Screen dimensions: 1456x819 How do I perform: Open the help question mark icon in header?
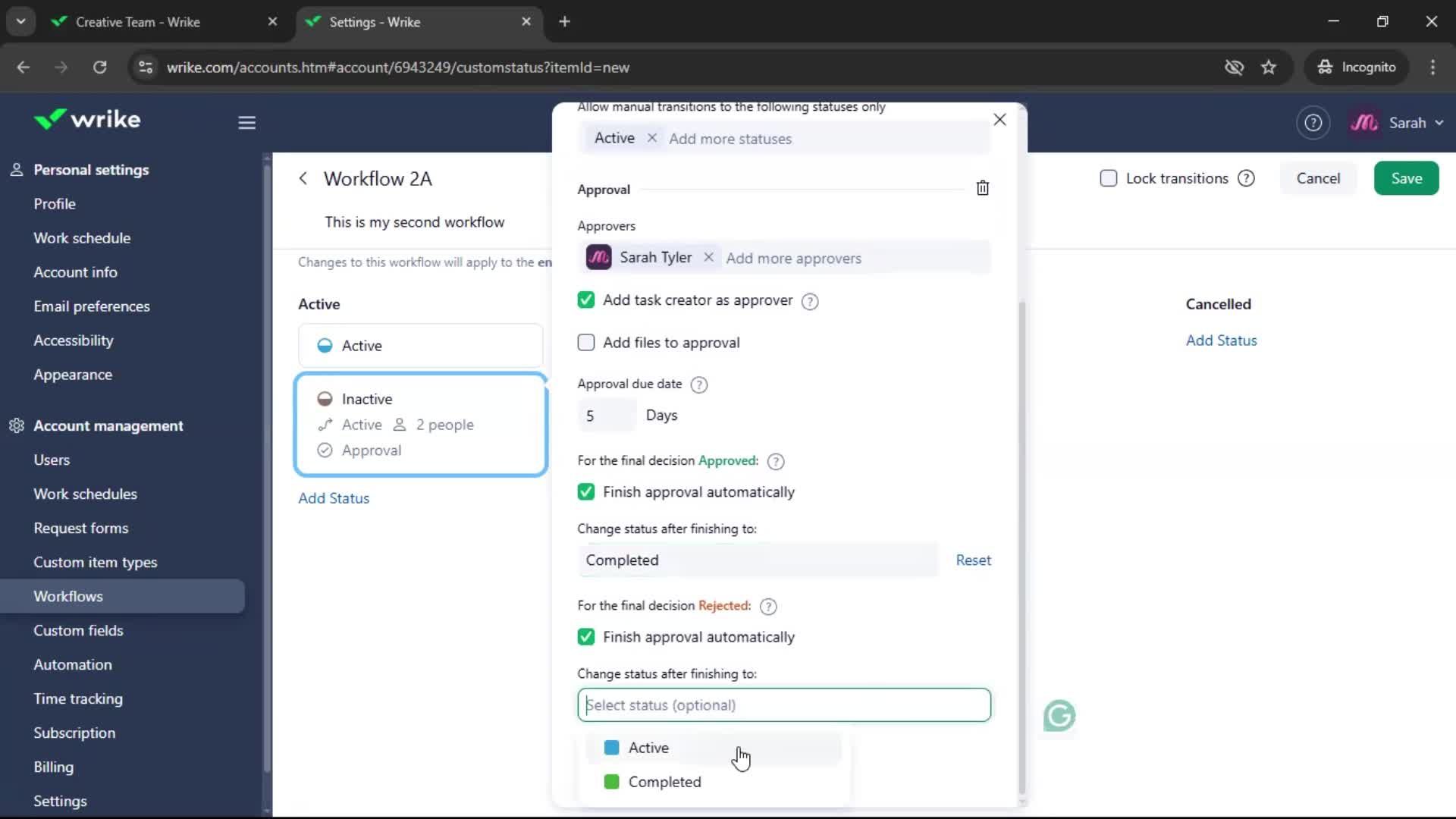click(1313, 123)
